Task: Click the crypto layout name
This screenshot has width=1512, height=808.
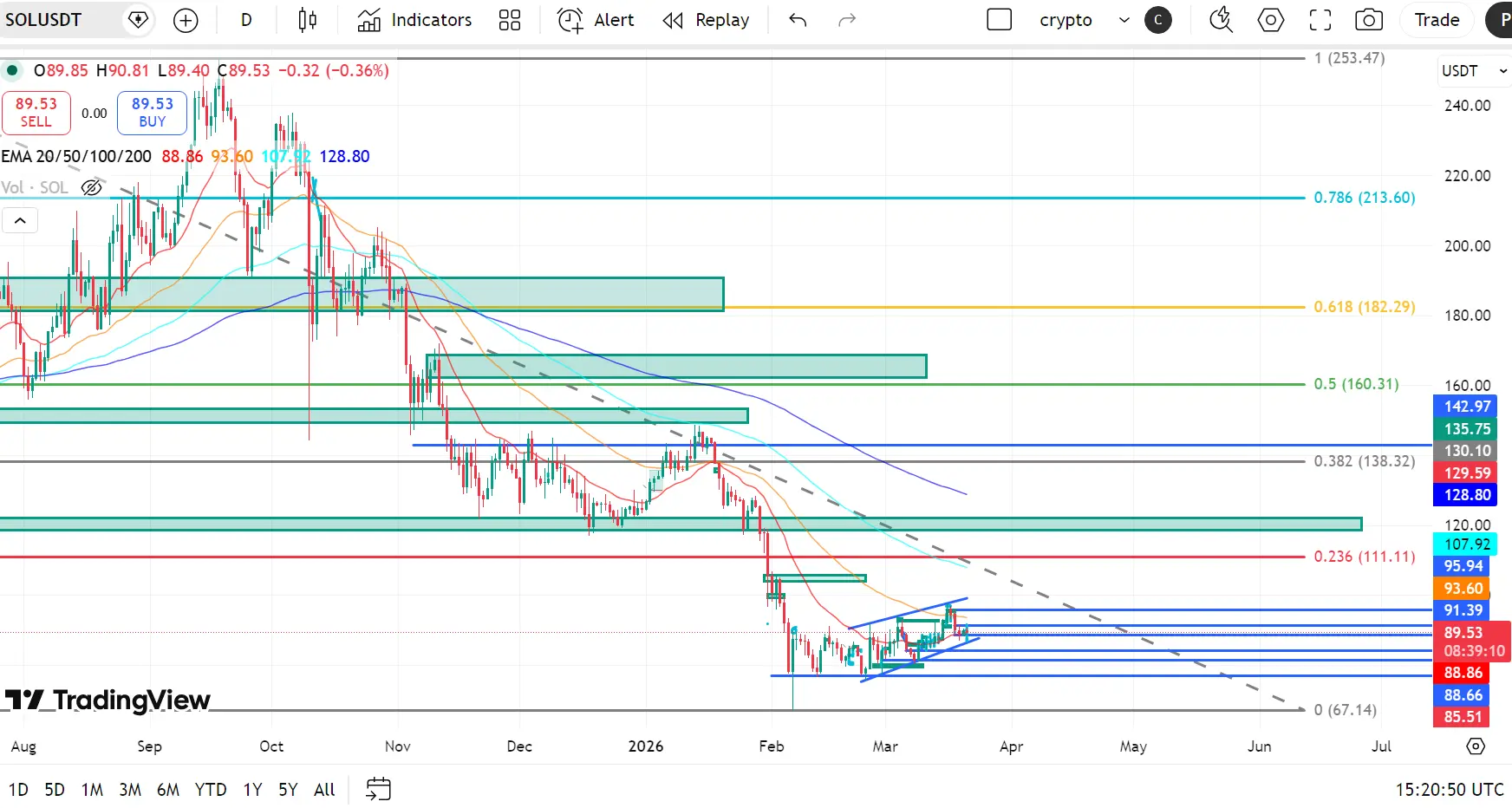Action: 1066,20
